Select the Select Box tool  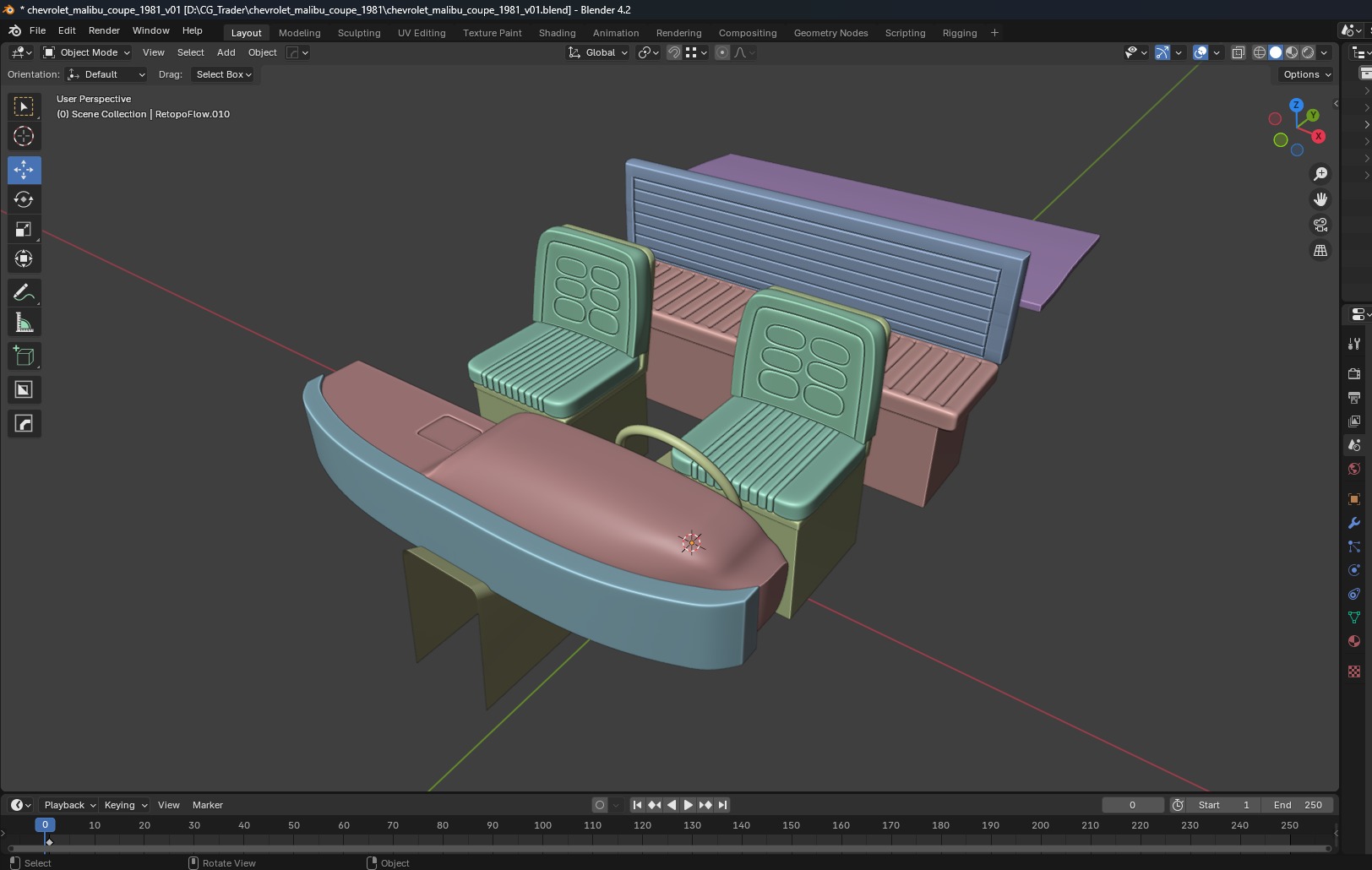click(24, 106)
